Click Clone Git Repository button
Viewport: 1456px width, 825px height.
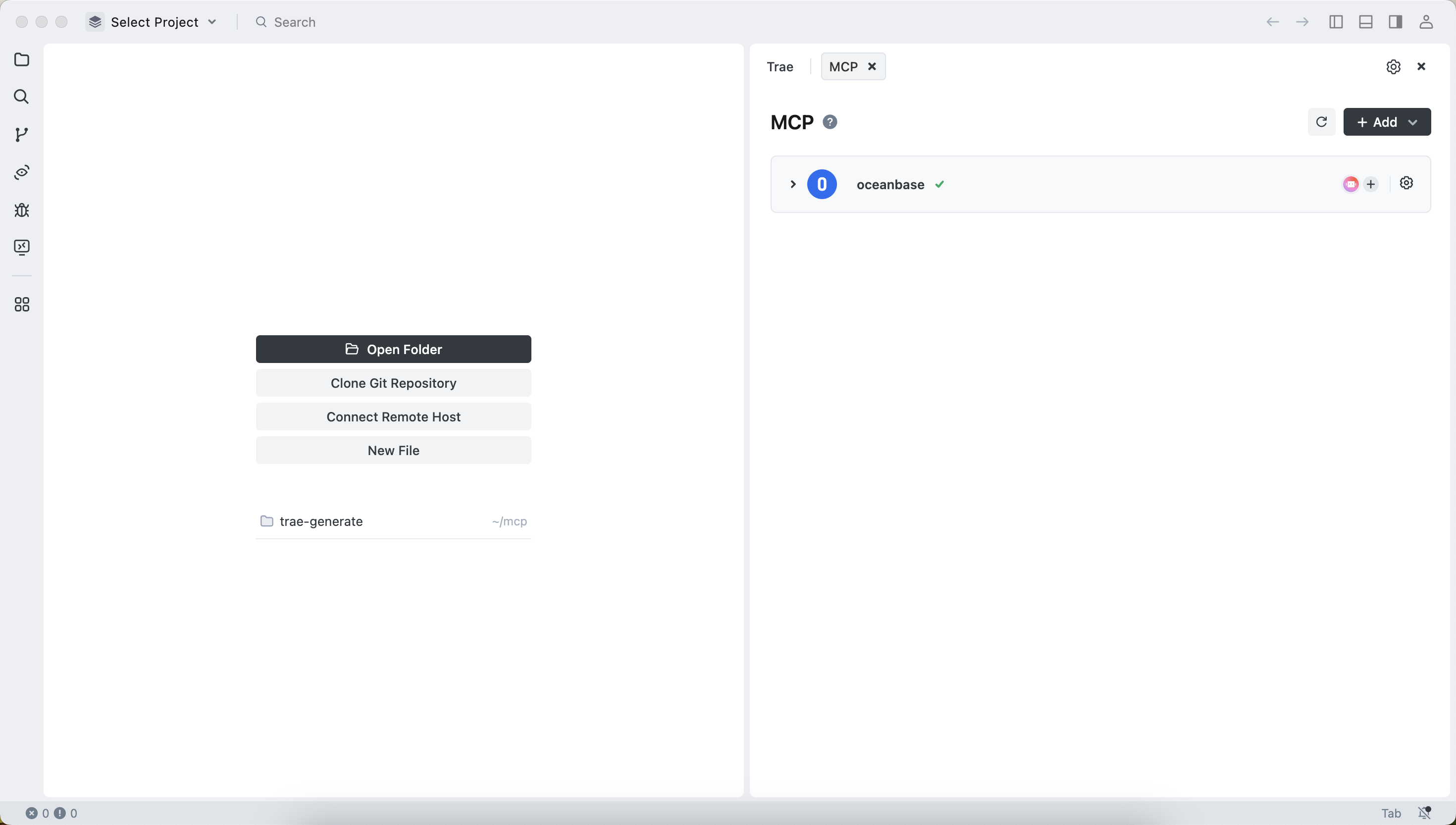(x=393, y=383)
